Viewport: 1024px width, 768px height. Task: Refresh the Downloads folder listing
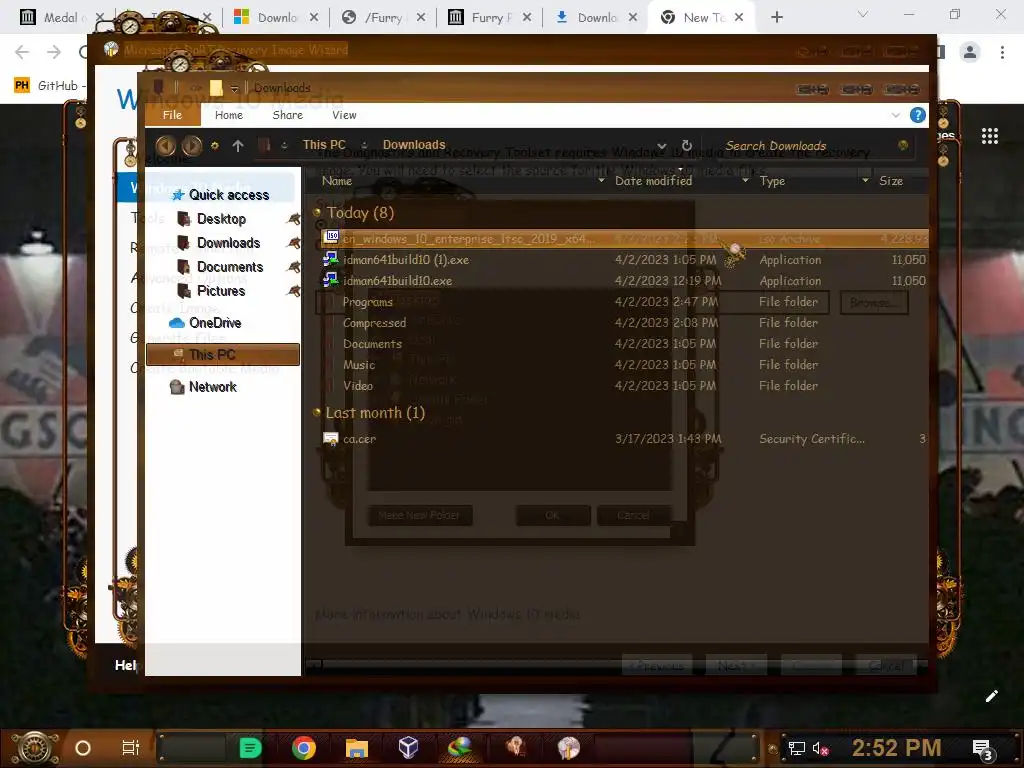pos(686,145)
